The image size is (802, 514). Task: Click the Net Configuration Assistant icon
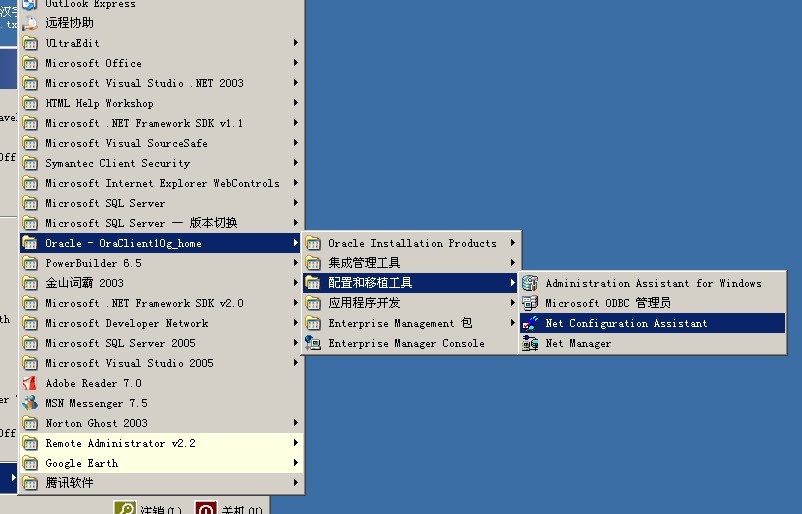coord(530,323)
